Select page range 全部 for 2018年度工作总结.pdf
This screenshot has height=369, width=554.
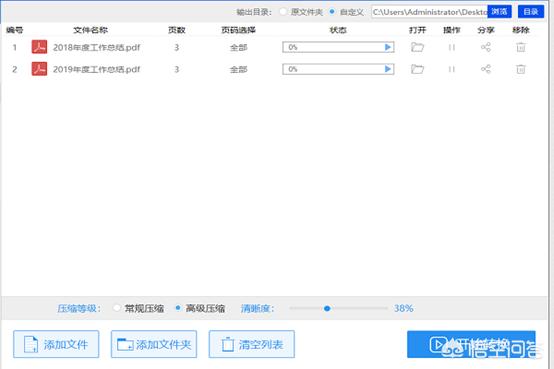pyautogui.click(x=238, y=47)
